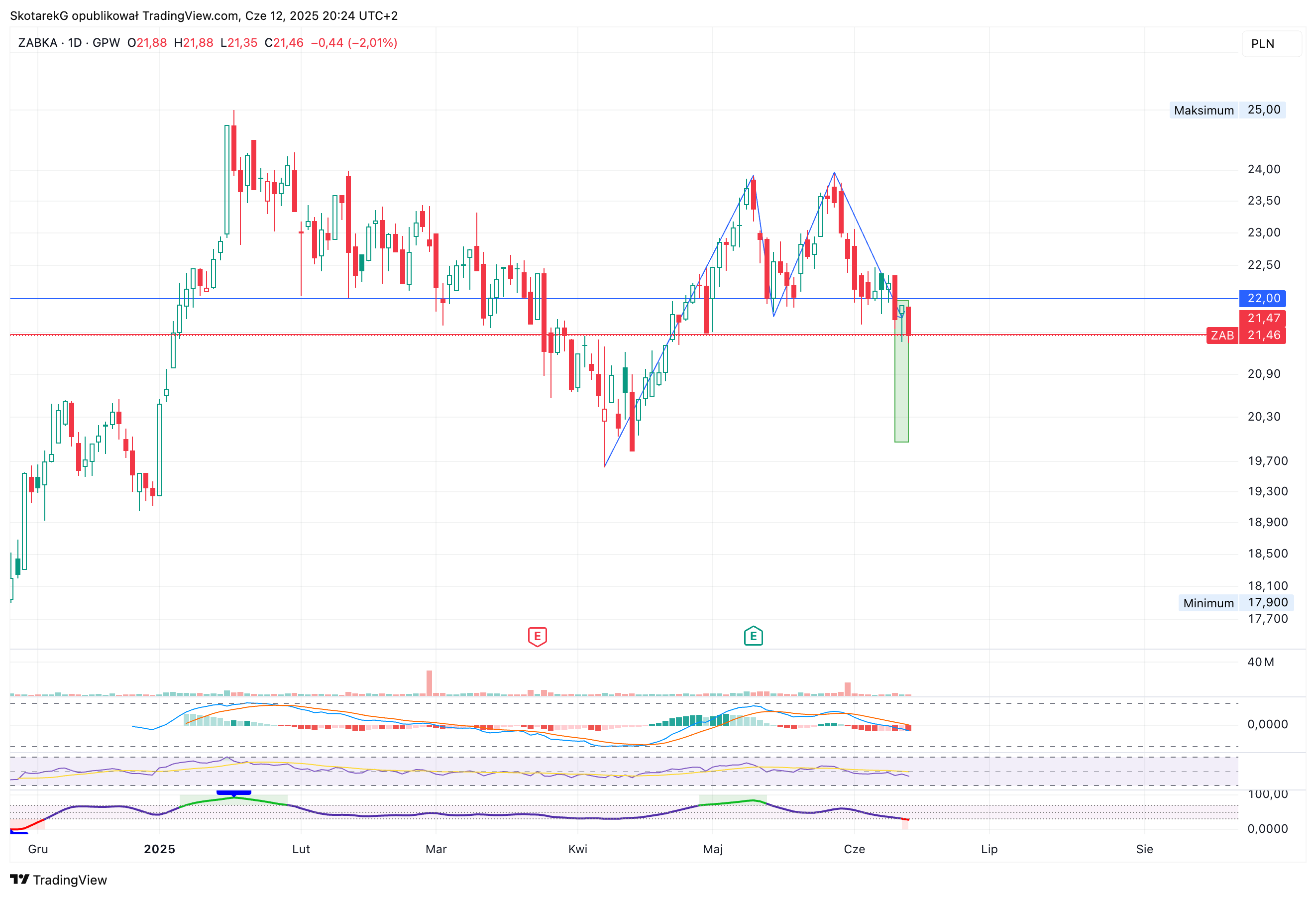Click the green earnings E marker
The image size is (1316, 897).
click(753, 636)
